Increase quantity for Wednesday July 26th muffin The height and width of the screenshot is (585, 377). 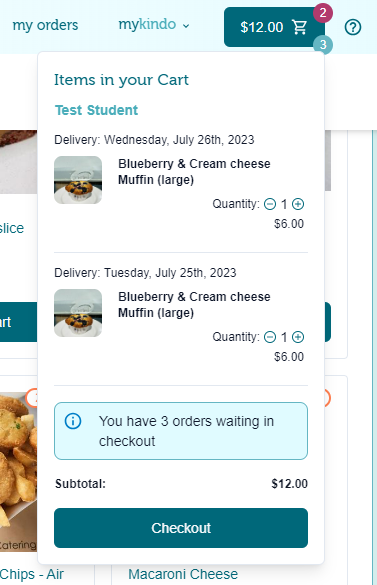point(298,204)
